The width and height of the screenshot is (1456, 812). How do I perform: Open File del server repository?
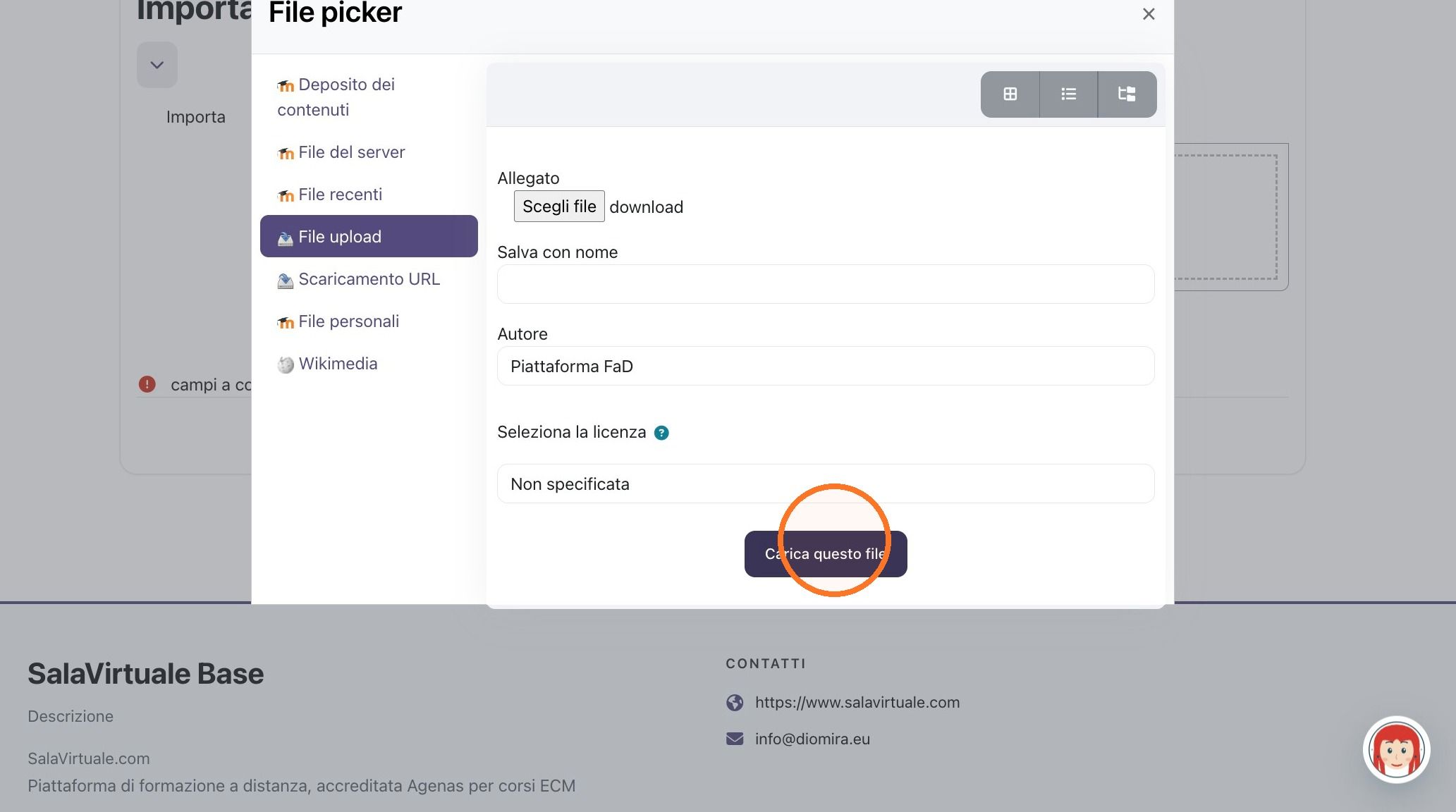[x=369, y=152]
